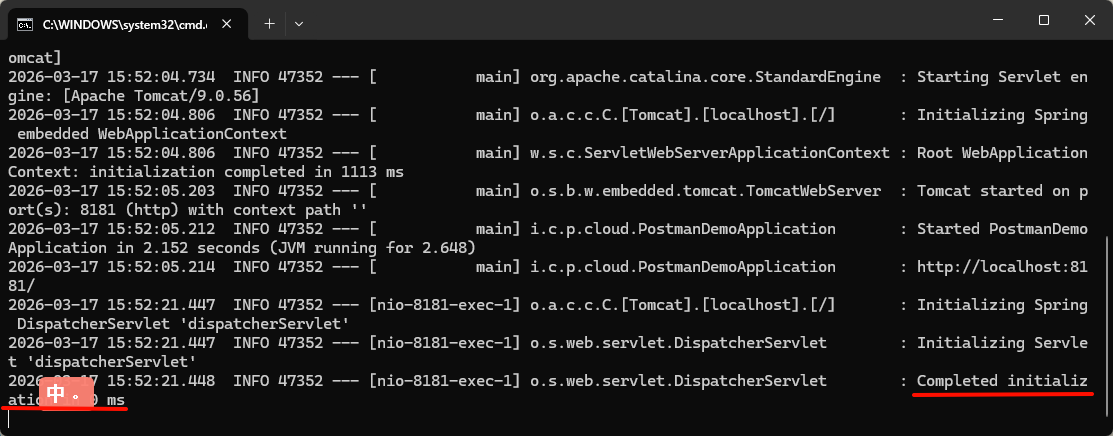Close the terminal window
This screenshot has width=1113, height=436.
coord(1088,20)
